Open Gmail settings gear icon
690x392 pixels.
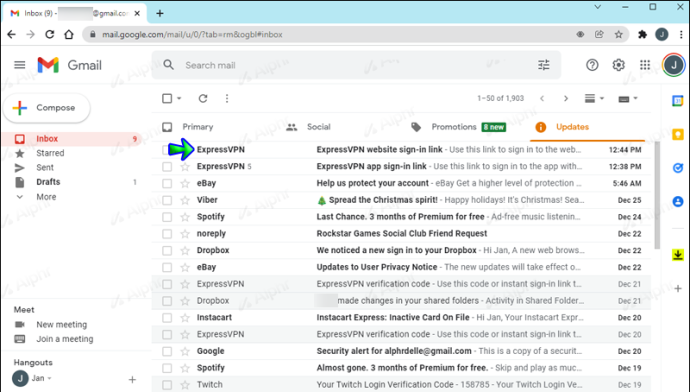(618, 65)
